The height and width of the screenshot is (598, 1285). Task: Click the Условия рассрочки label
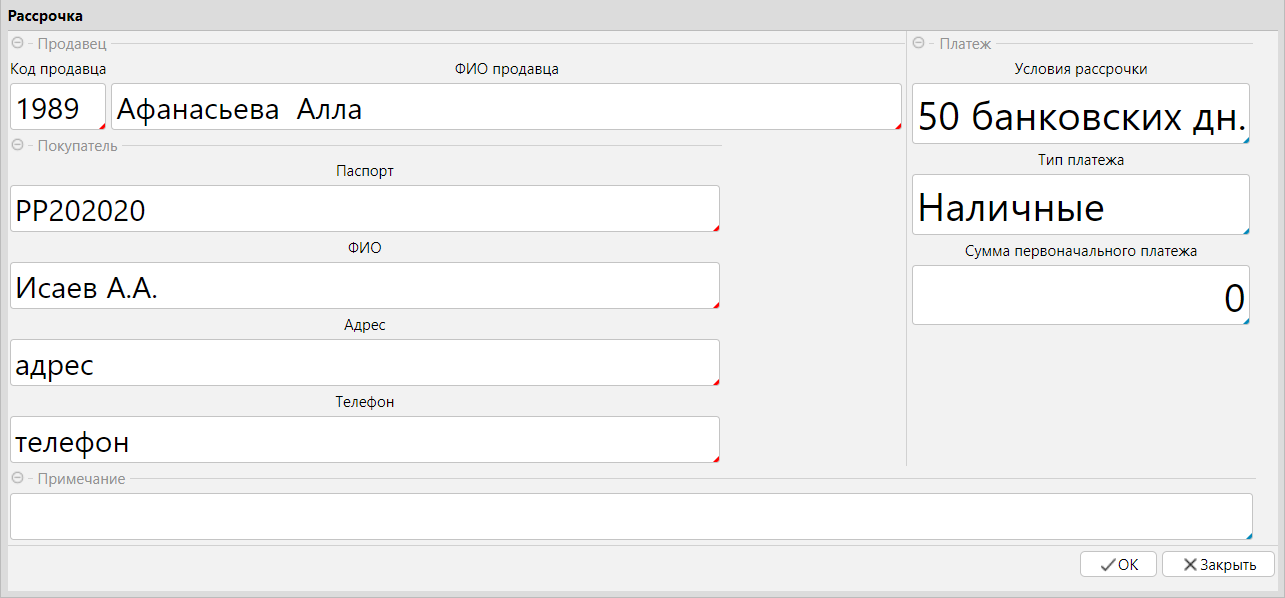1080,69
